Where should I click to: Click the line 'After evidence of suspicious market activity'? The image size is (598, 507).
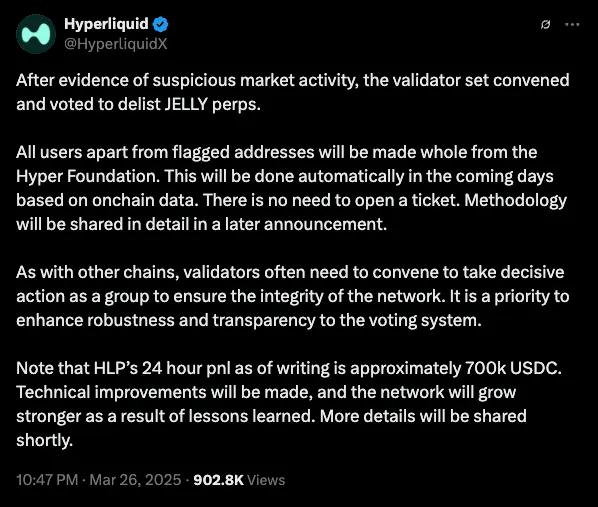293,80
